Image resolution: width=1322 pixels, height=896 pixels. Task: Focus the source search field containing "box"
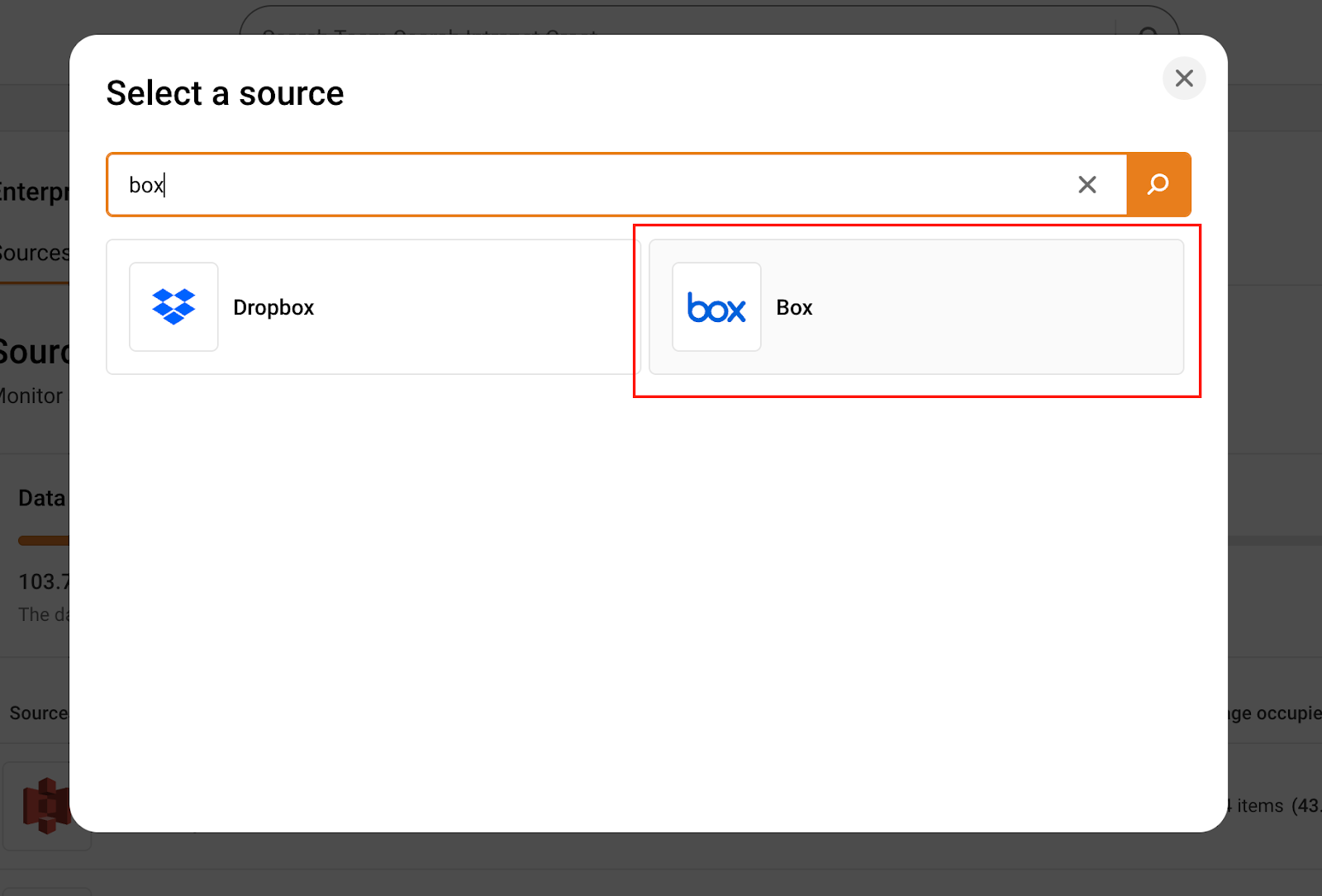click(x=578, y=185)
